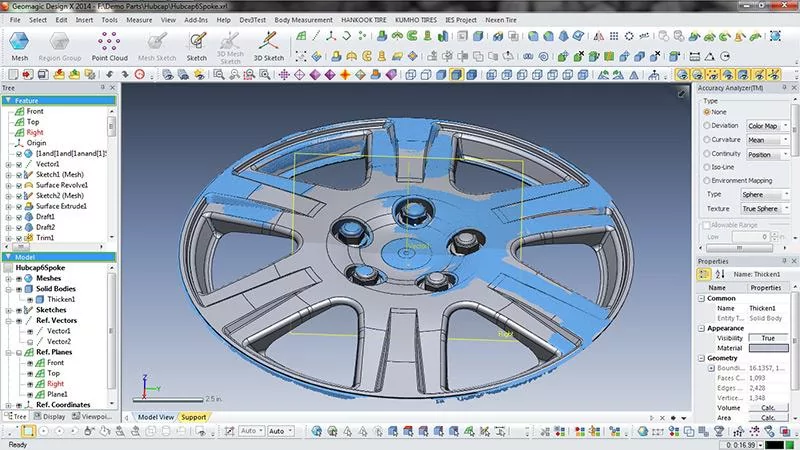Select the Mesh mode icon
Viewport: 800px width, 450px height.
coord(20,45)
